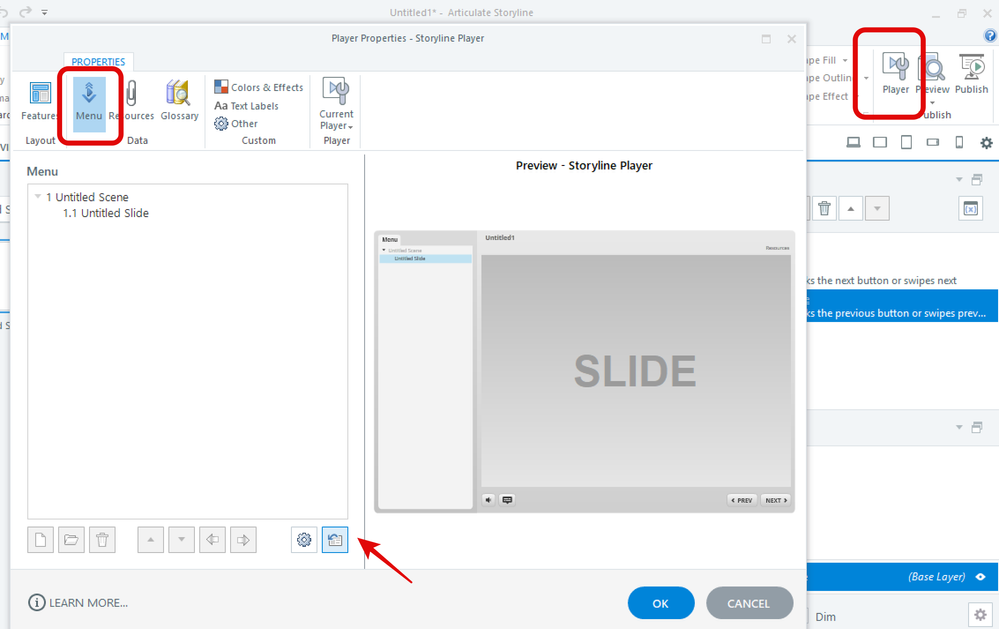Open the Preview dropdown arrow
Image resolution: width=999 pixels, height=629 pixels.
(933, 103)
